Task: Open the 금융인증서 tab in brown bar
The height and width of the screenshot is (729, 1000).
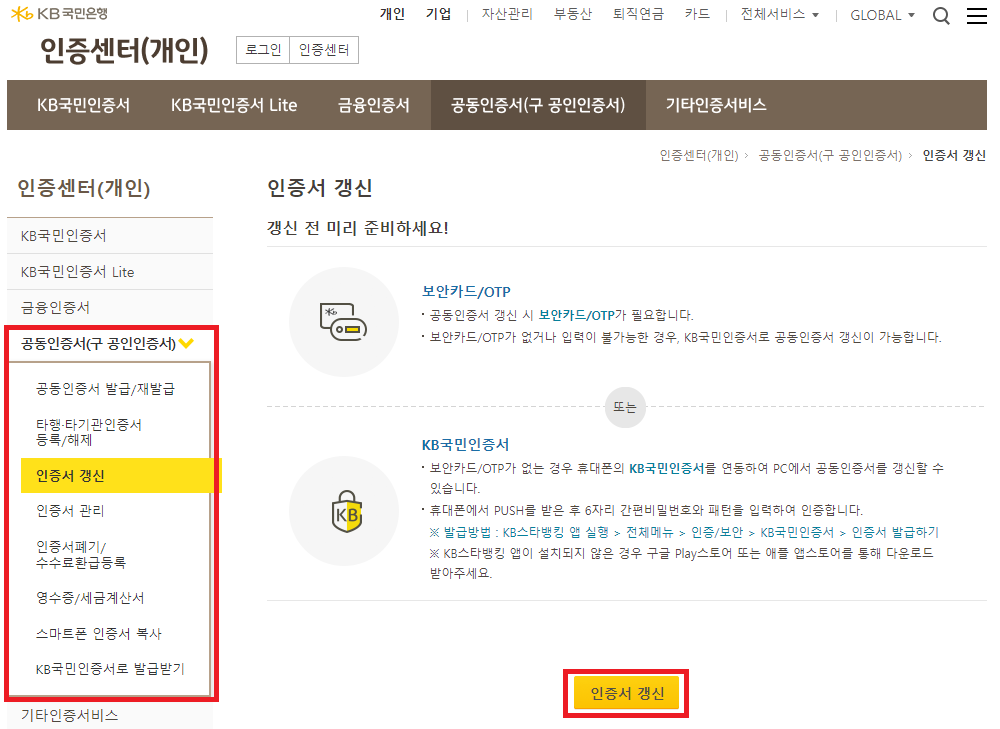Action: 374,105
